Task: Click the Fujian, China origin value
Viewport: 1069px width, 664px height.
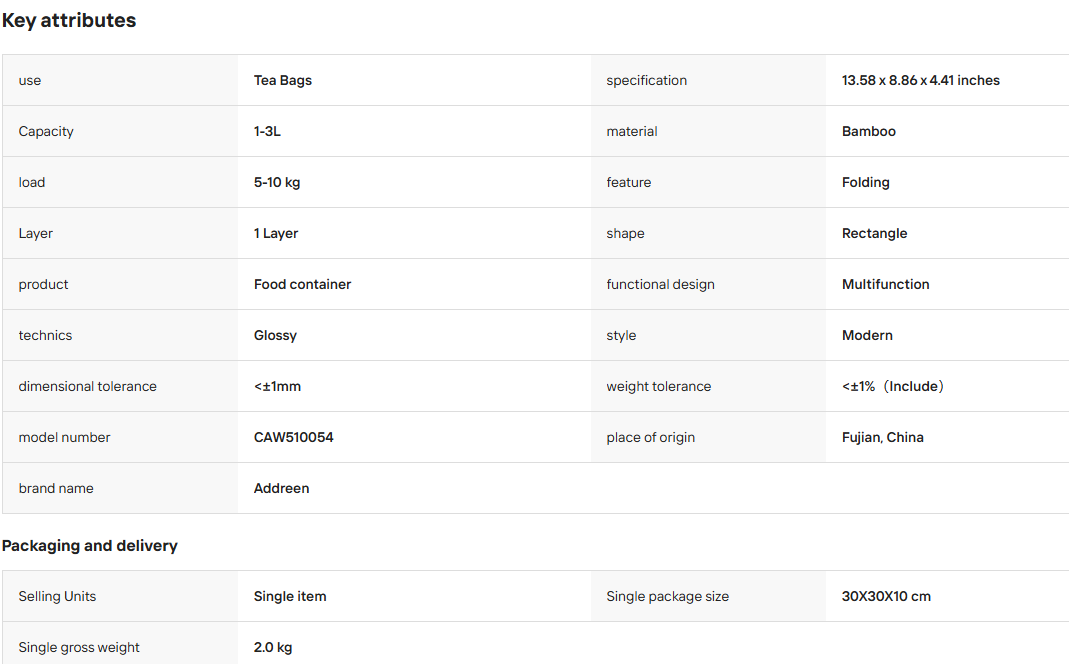Action: click(x=883, y=438)
